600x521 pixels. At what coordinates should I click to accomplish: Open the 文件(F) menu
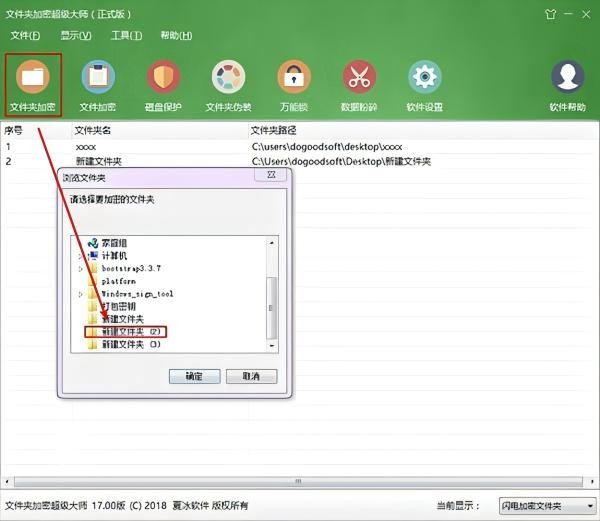click(24, 36)
